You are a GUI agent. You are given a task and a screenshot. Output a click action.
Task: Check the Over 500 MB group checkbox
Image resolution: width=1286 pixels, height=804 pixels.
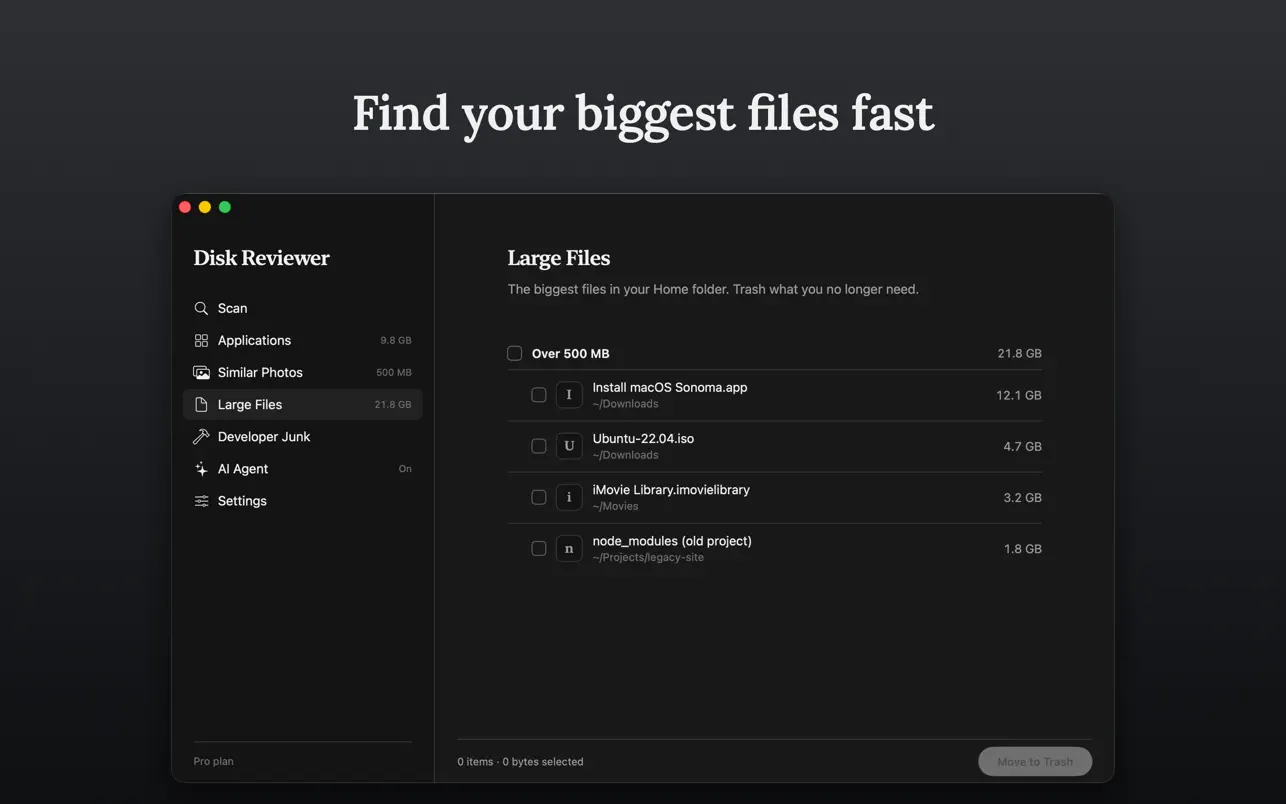[x=514, y=353]
